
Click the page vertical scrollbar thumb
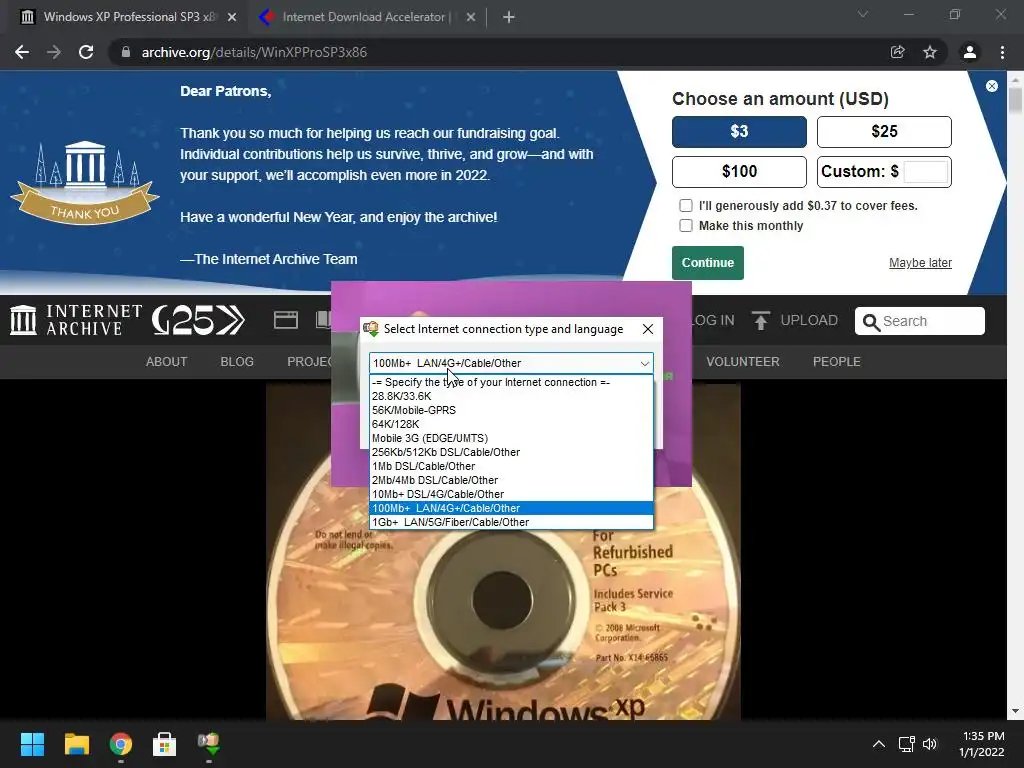[1015, 101]
